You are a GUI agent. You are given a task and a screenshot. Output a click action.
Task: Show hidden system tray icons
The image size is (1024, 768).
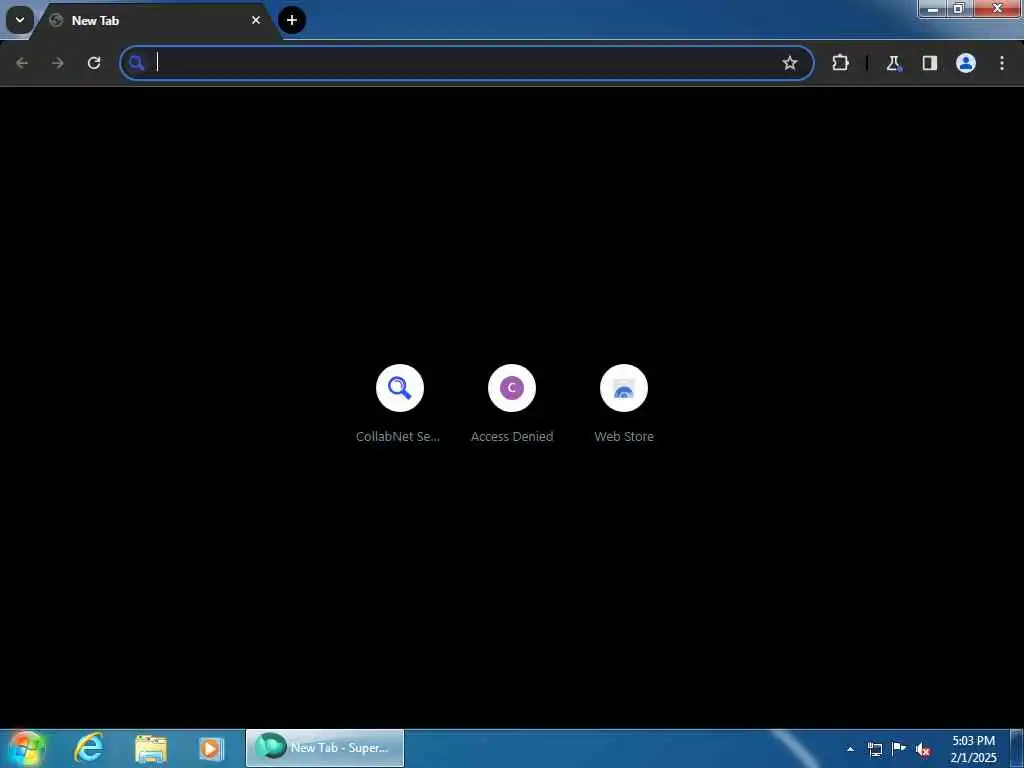(x=850, y=749)
